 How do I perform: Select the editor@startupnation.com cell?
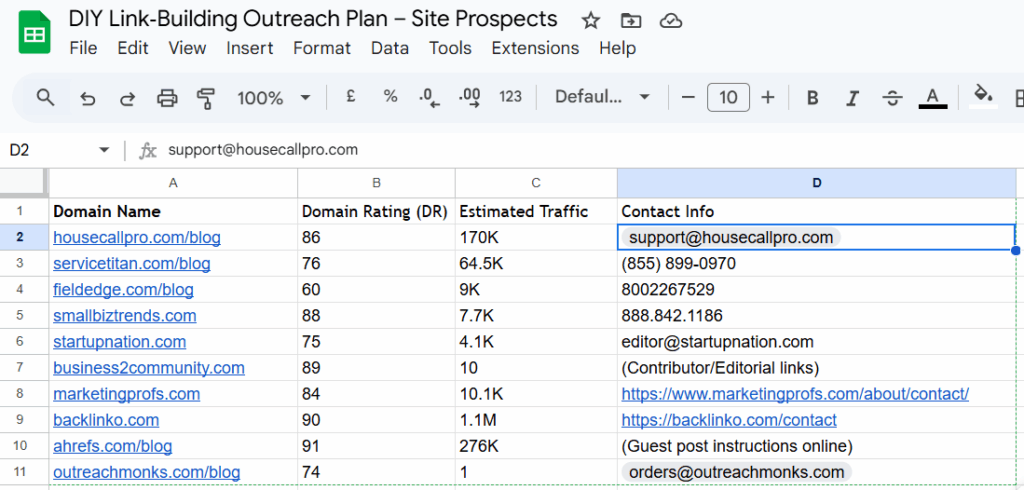pyautogui.click(x=817, y=342)
